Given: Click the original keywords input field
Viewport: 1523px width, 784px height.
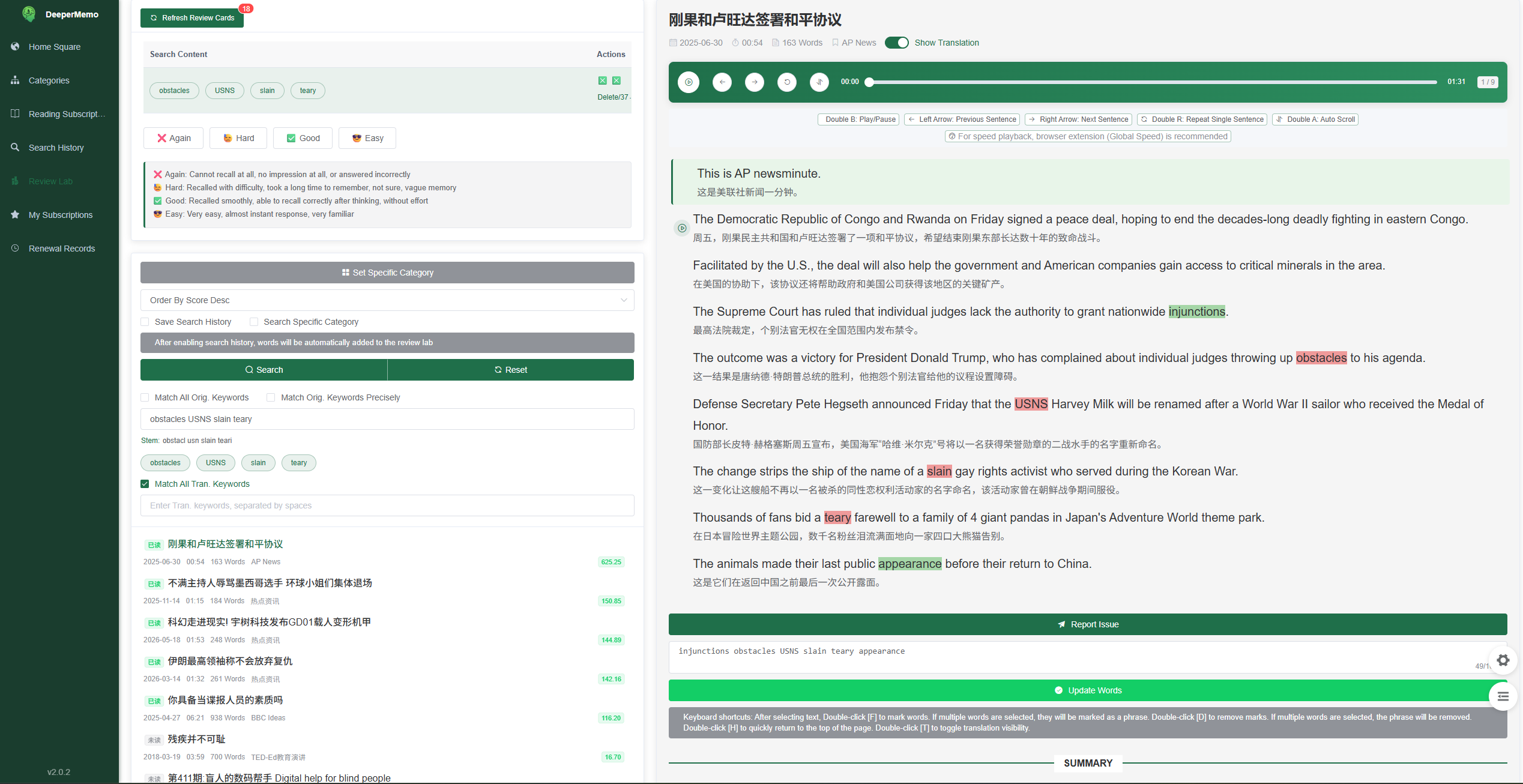Looking at the screenshot, I should (387, 419).
